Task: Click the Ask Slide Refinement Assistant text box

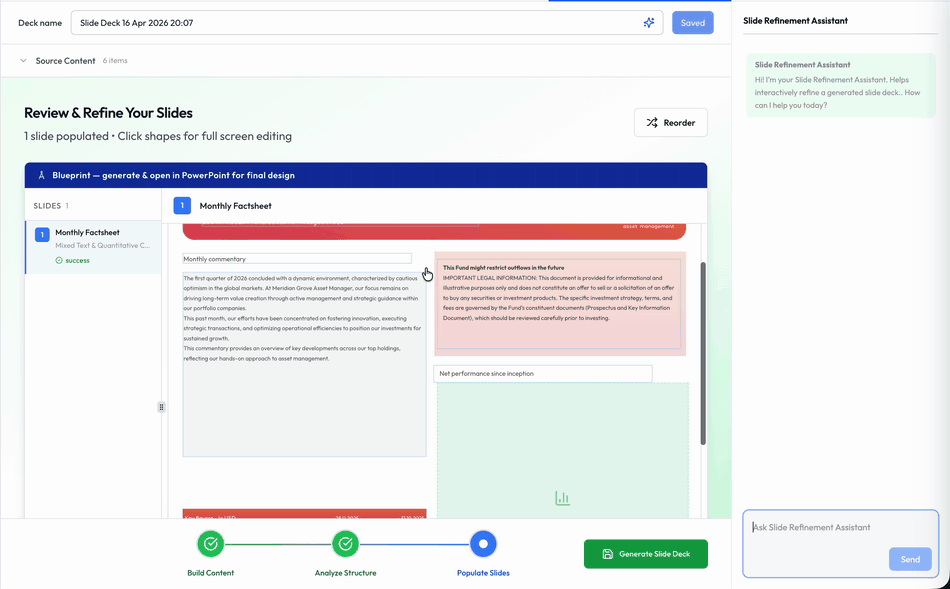Action: (840, 527)
